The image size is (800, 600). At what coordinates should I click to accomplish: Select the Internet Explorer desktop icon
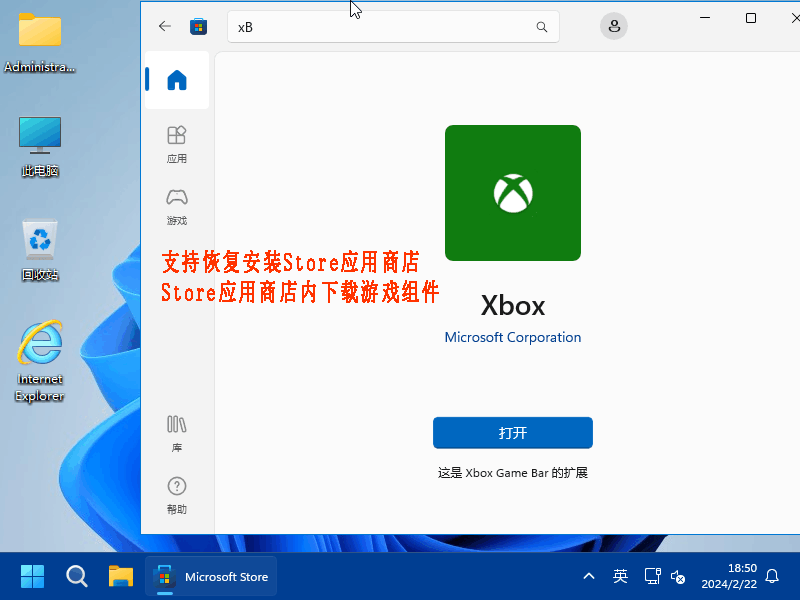(40, 362)
